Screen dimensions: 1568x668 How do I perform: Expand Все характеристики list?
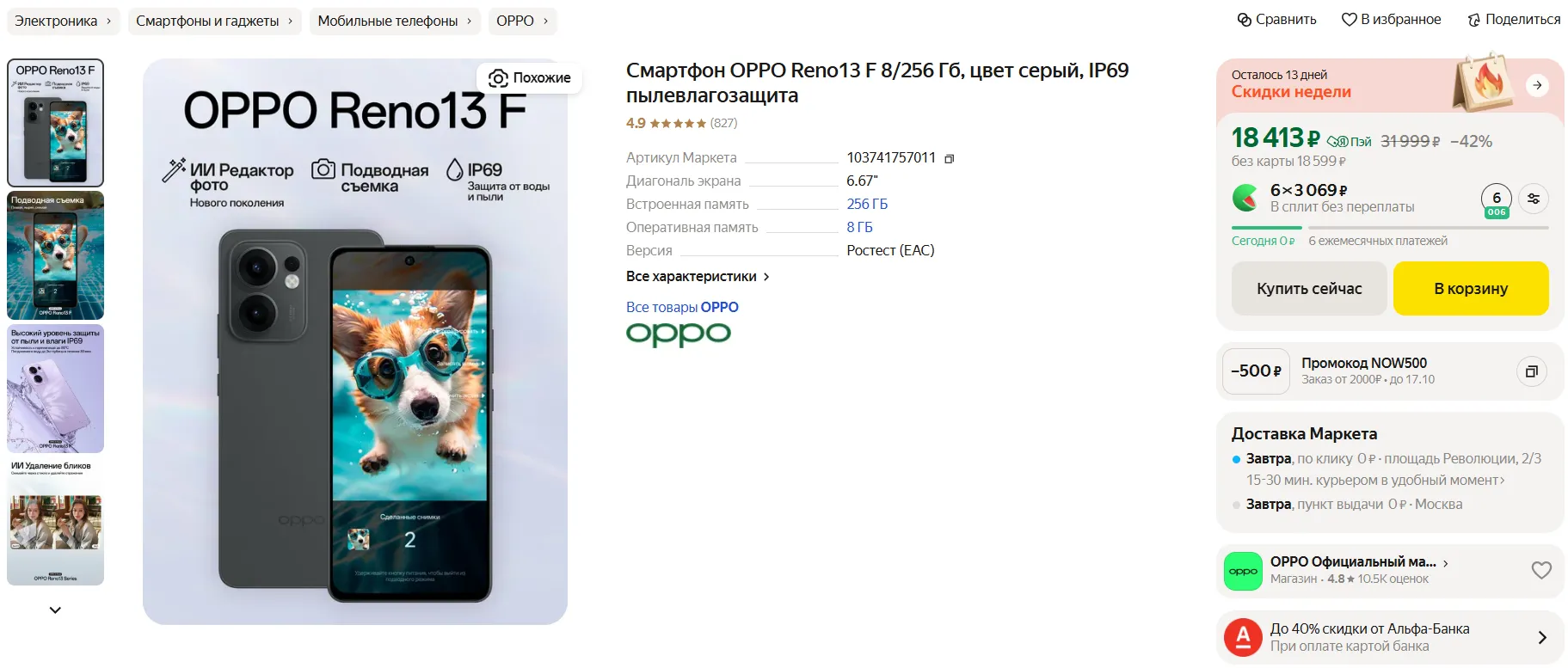pos(698,277)
